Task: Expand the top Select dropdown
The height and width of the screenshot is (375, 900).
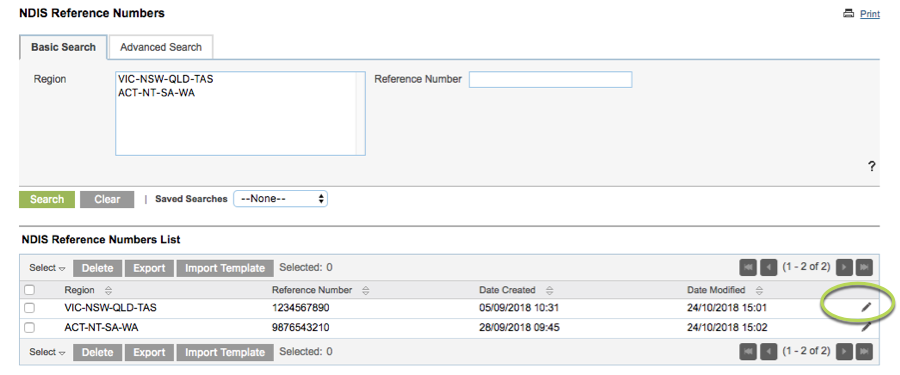Action: (x=48, y=268)
